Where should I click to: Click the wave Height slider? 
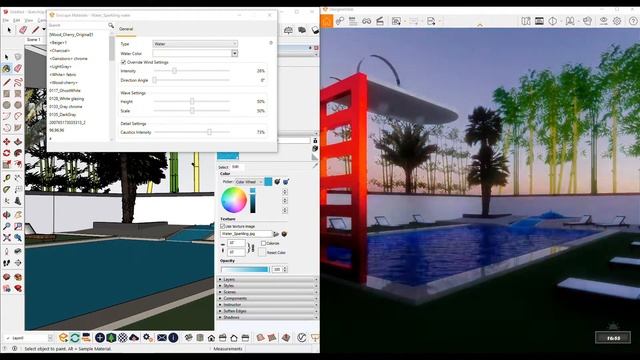pos(192,101)
